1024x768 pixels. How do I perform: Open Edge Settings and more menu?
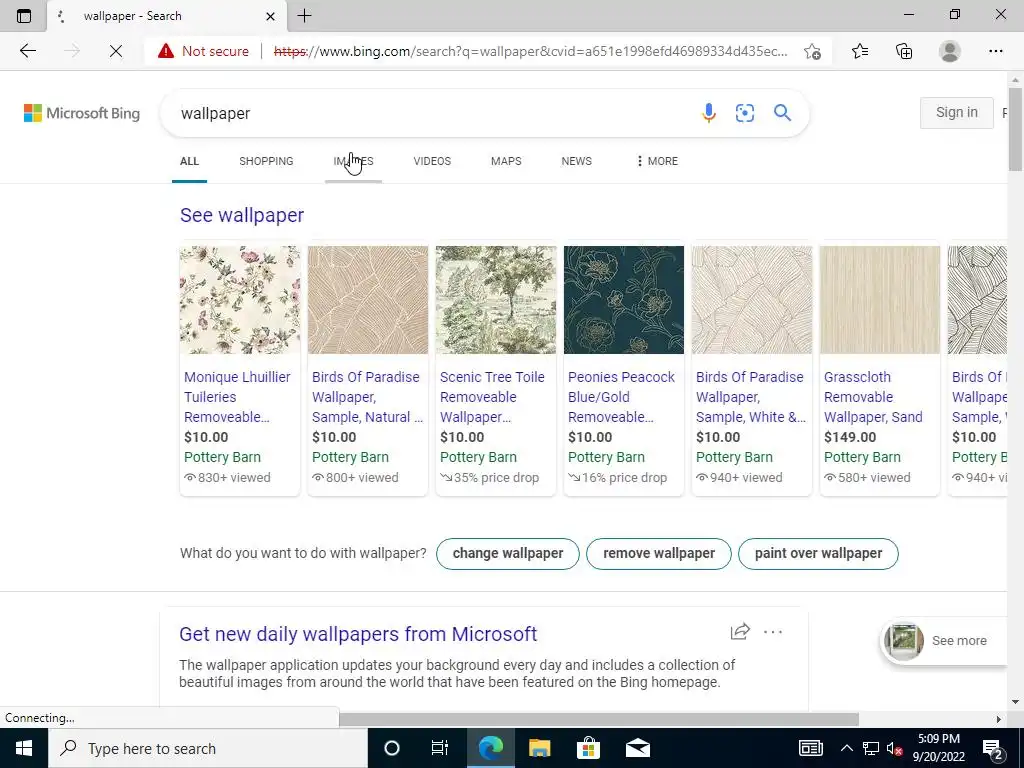pyautogui.click(x=995, y=51)
